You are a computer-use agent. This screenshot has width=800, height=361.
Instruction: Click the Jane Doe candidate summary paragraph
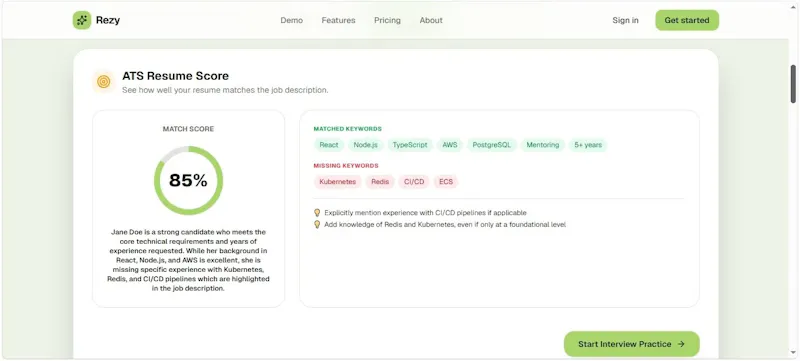pyautogui.click(x=188, y=260)
